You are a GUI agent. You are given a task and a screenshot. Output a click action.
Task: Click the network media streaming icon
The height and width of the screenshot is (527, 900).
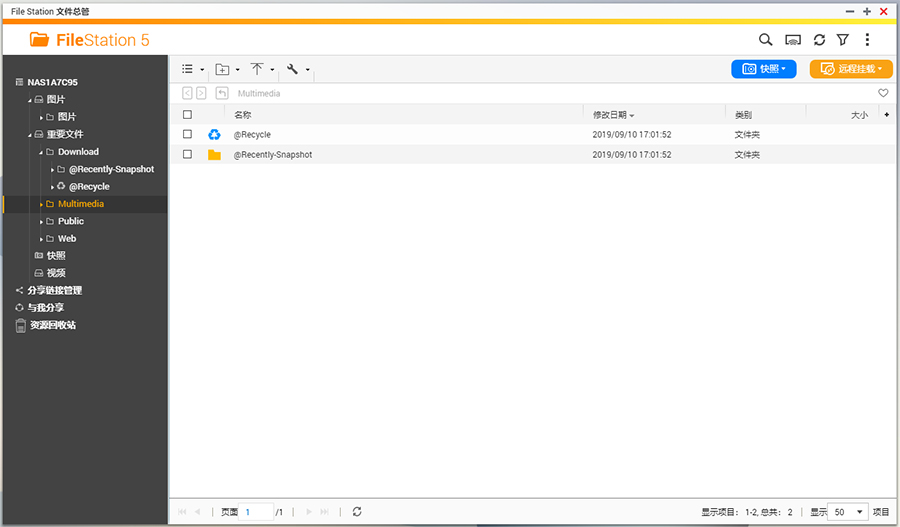[793, 40]
